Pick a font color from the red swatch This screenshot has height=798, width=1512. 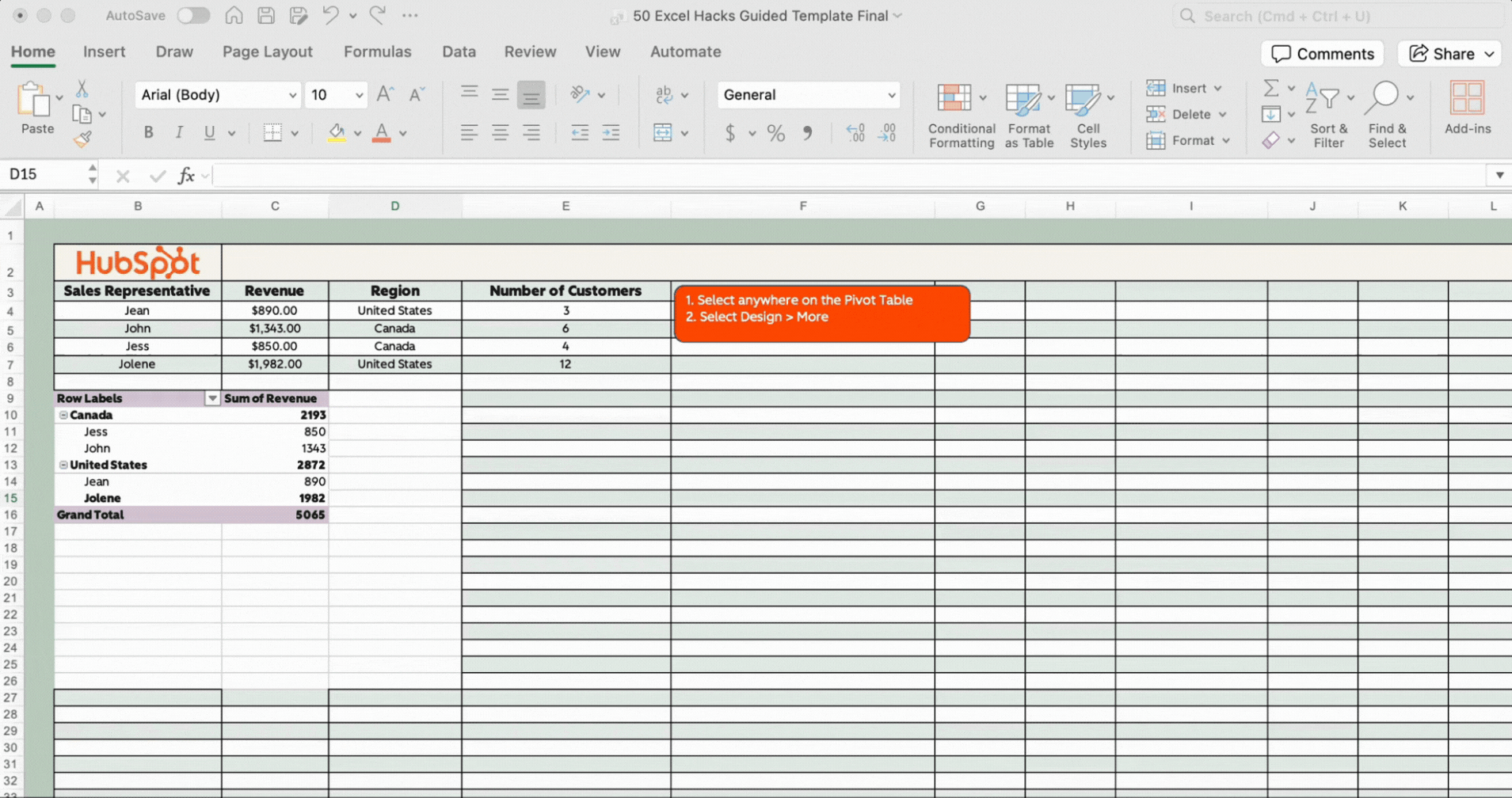[x=380, y=133]
